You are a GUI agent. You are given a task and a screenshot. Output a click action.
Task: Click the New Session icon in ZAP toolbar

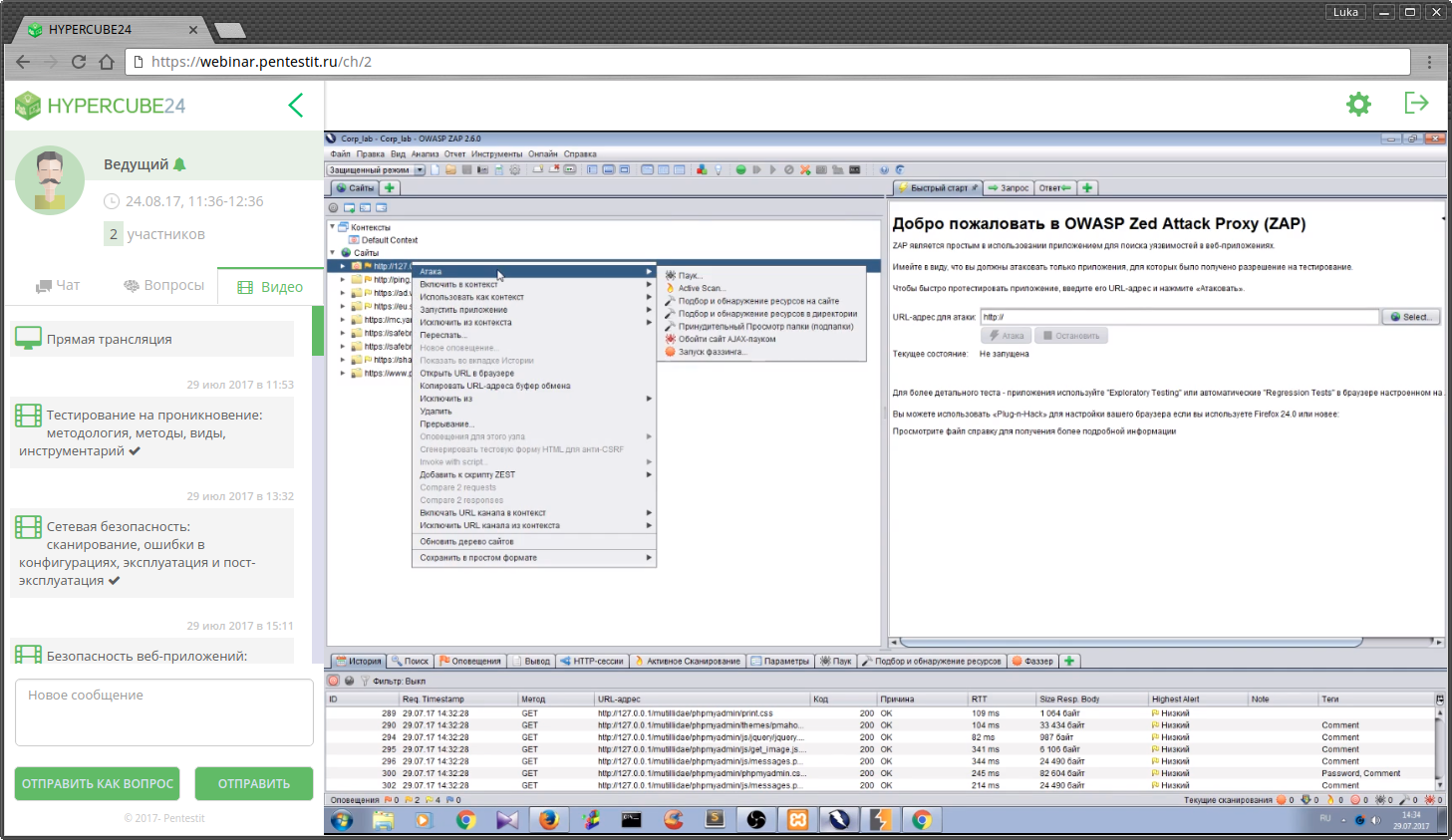[x=436, y=170]
